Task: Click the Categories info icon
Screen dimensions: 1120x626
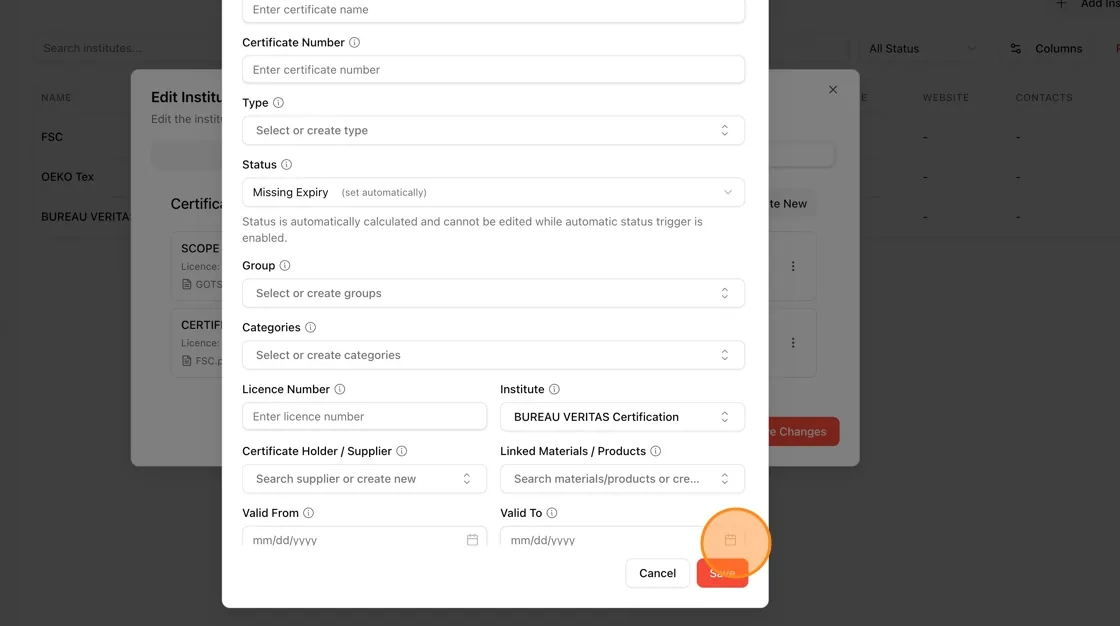Action: pyautogui.click(x=311, y=327)
